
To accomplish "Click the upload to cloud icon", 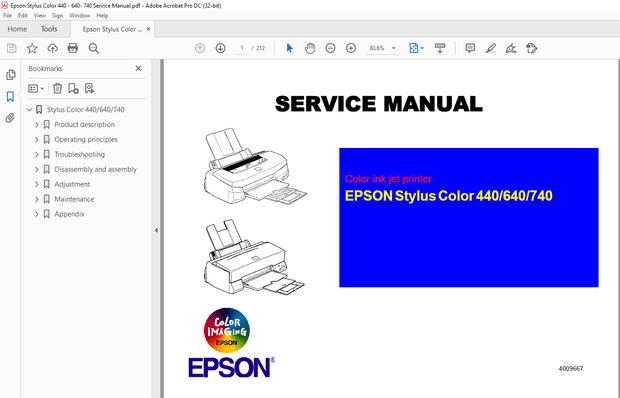I will (x=52, y=48).
